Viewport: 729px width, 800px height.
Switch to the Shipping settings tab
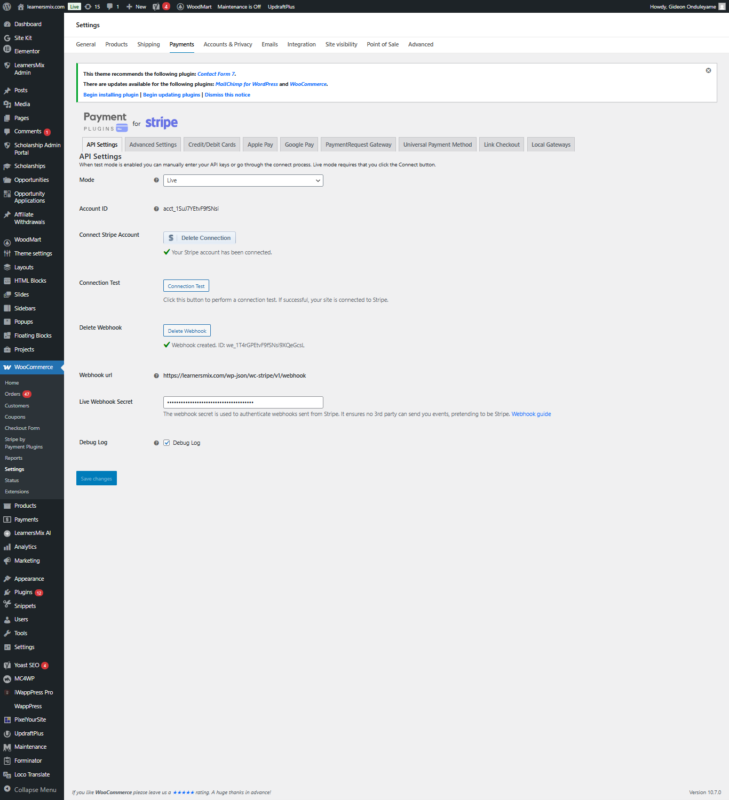coord(148,44)
